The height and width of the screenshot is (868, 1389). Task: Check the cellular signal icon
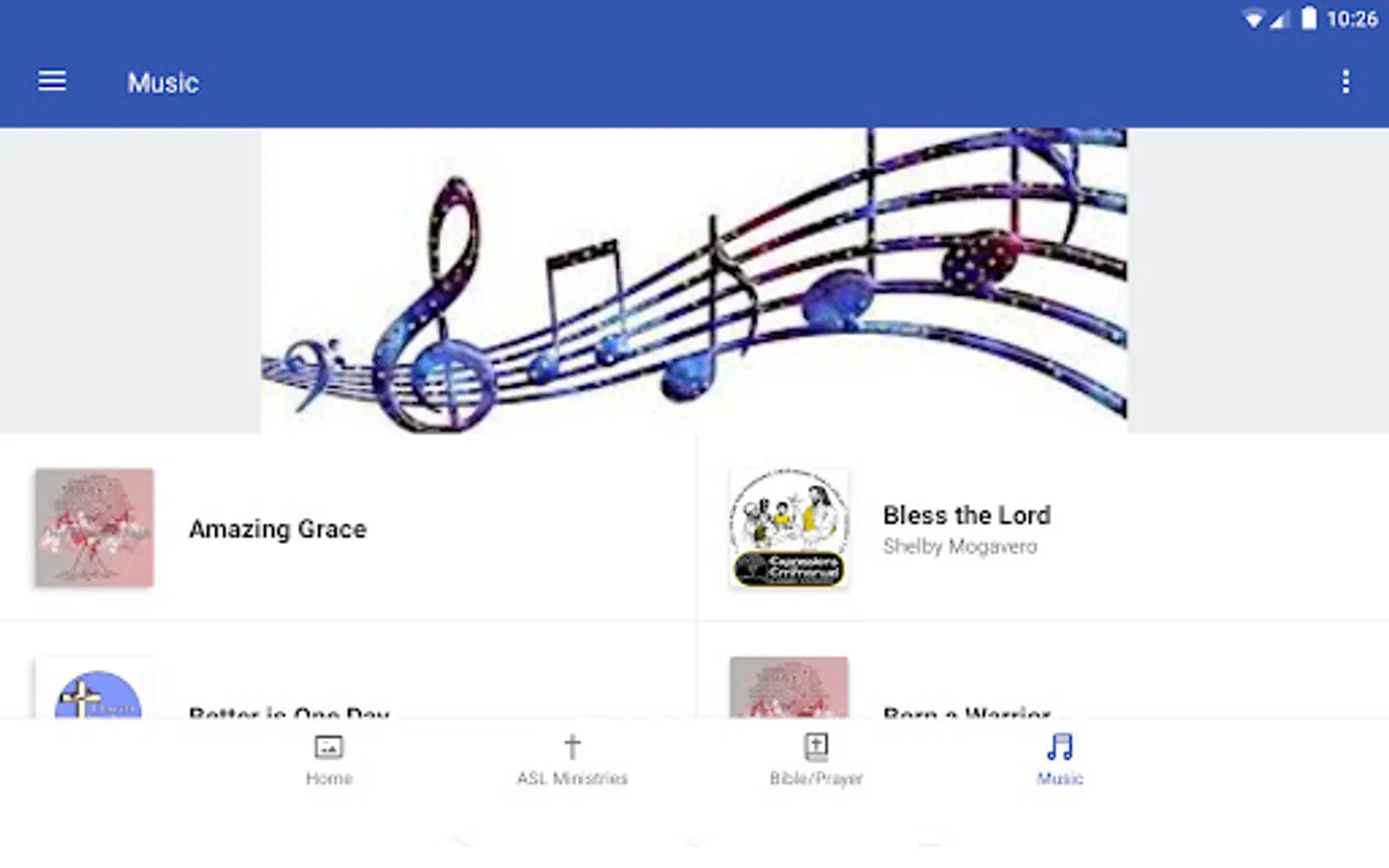pyautogui.click(x=1280, y=19)
